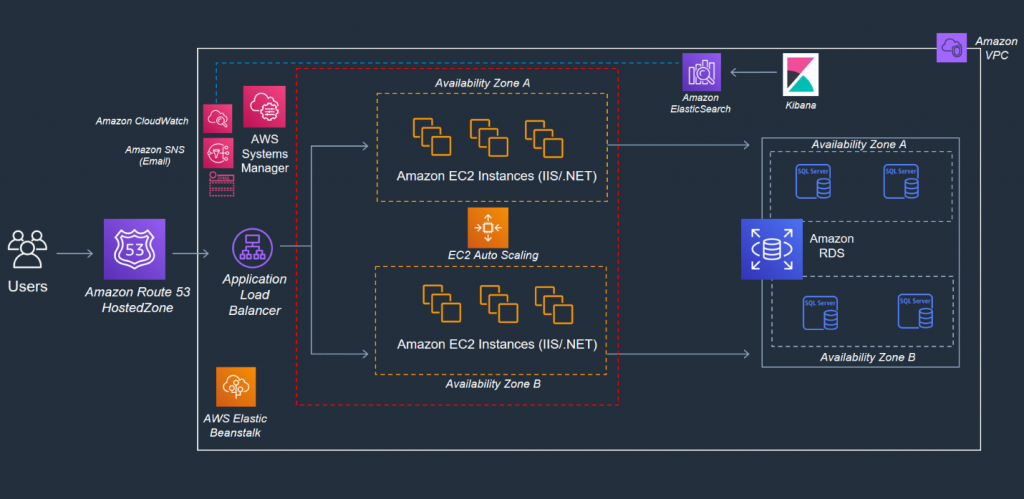
Task: Click the Kibana logo
Action: click(801, 74)
